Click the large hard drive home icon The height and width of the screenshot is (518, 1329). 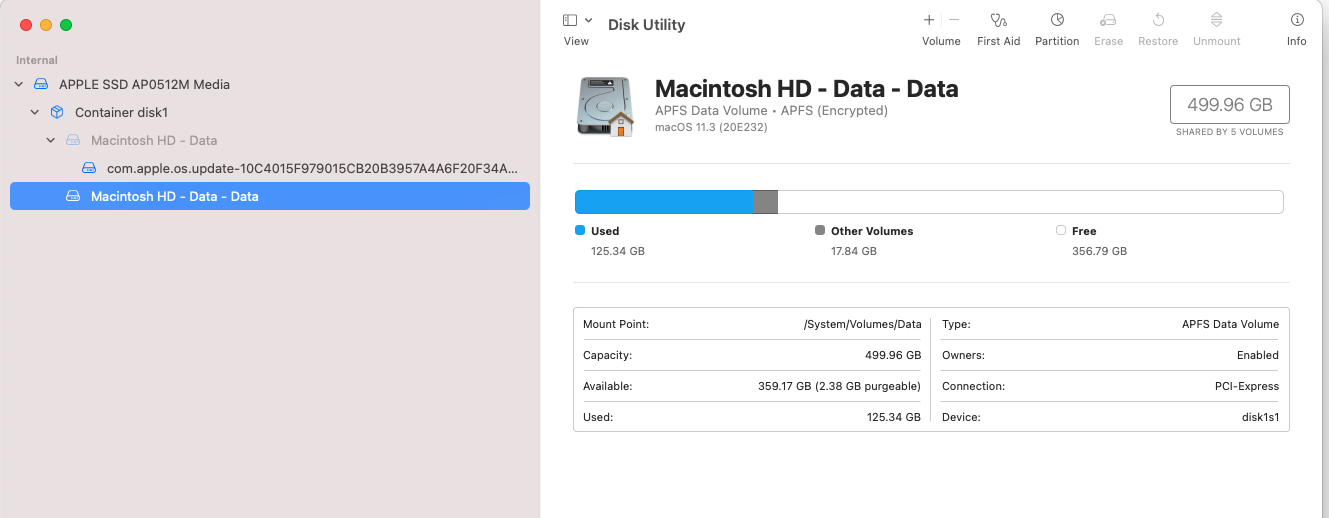pos(606,106)
